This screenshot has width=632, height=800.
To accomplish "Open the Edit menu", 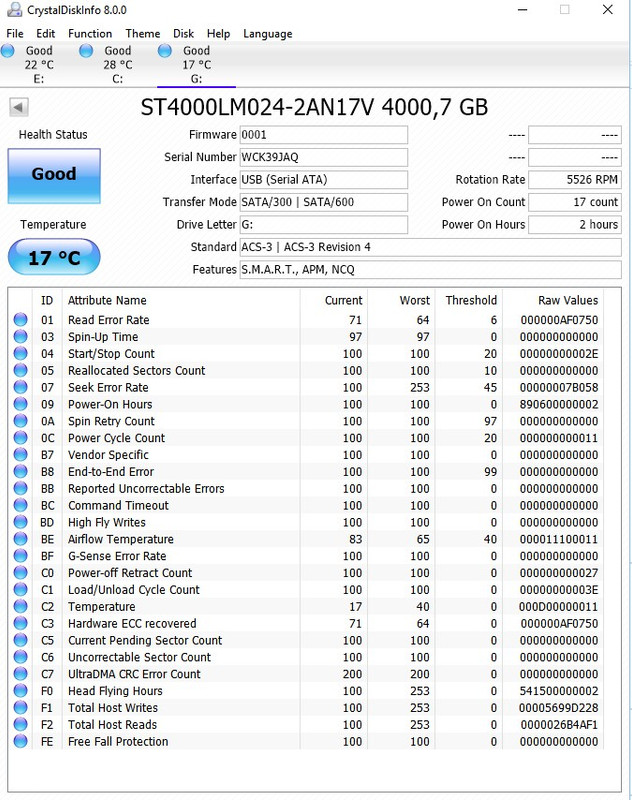I will click(45, 34).
